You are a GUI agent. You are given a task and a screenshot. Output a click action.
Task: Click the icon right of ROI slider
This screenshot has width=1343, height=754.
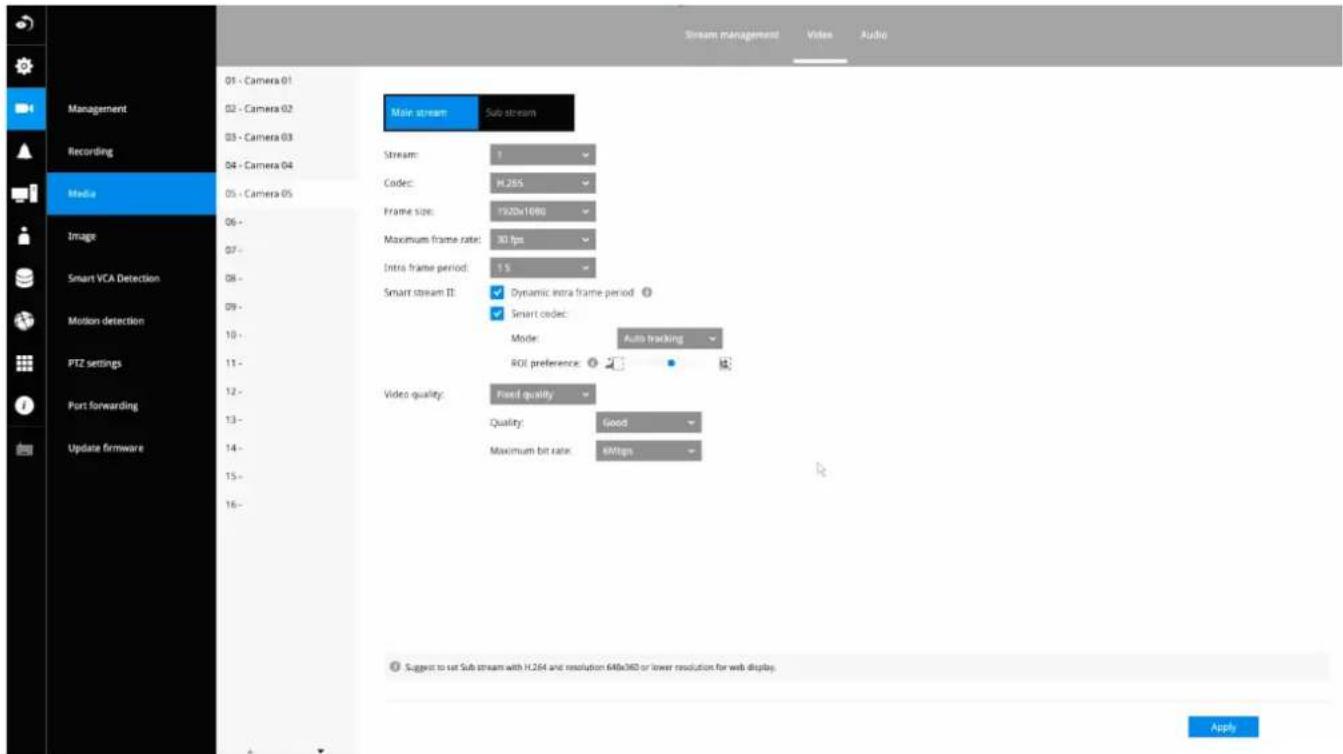[725, 364]
